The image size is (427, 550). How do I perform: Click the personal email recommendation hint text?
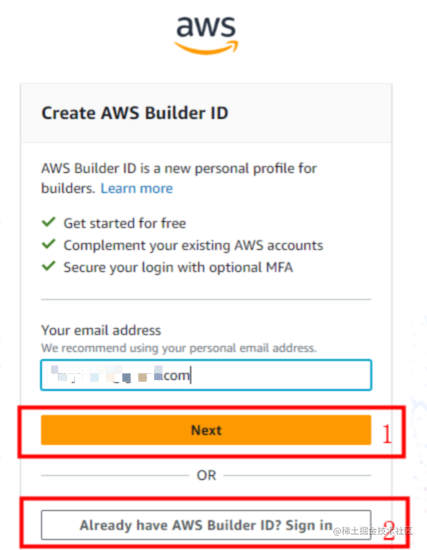click(x=179, y=348)
